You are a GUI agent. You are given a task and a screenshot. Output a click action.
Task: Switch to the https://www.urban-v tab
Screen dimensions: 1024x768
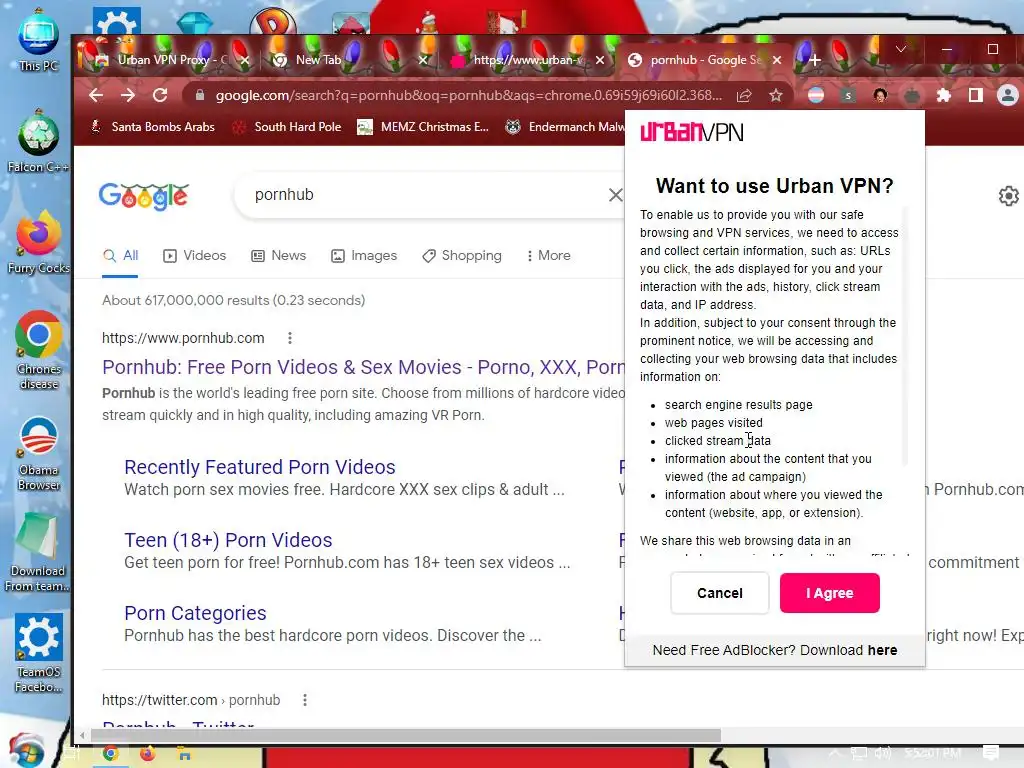526,60
